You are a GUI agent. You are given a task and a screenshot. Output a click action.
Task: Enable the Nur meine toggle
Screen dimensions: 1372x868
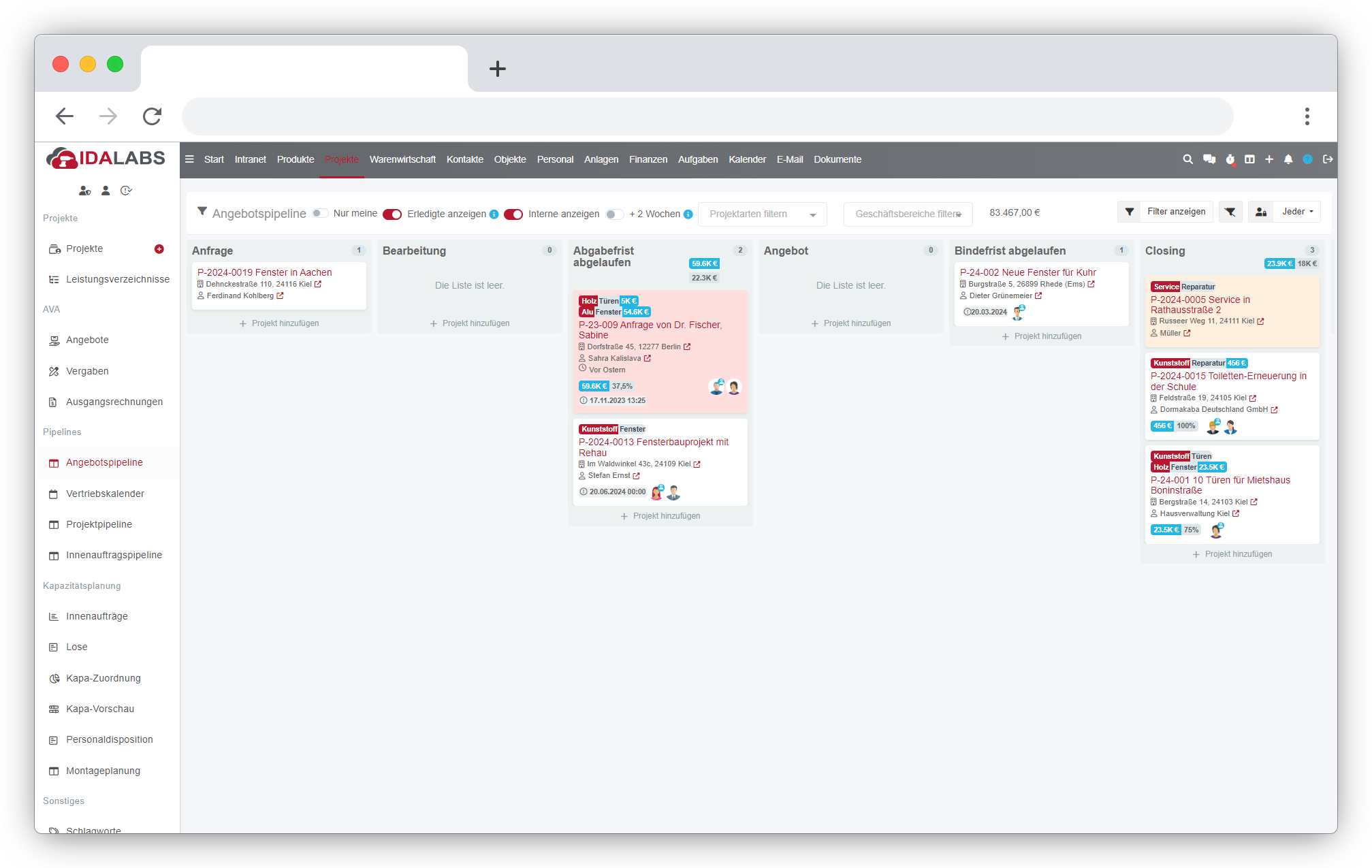pos(320,214)
